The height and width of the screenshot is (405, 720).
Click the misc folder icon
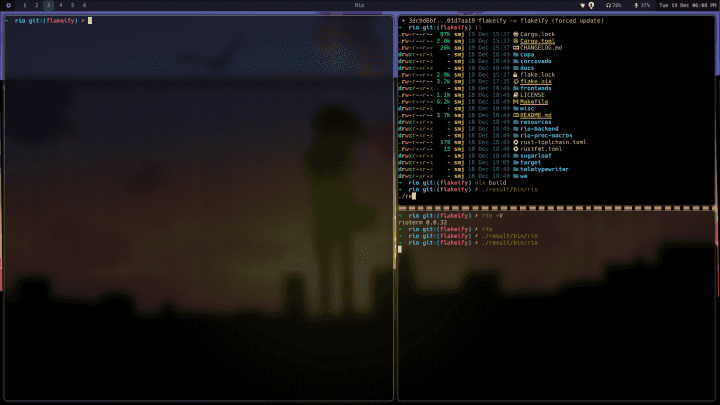516,108
